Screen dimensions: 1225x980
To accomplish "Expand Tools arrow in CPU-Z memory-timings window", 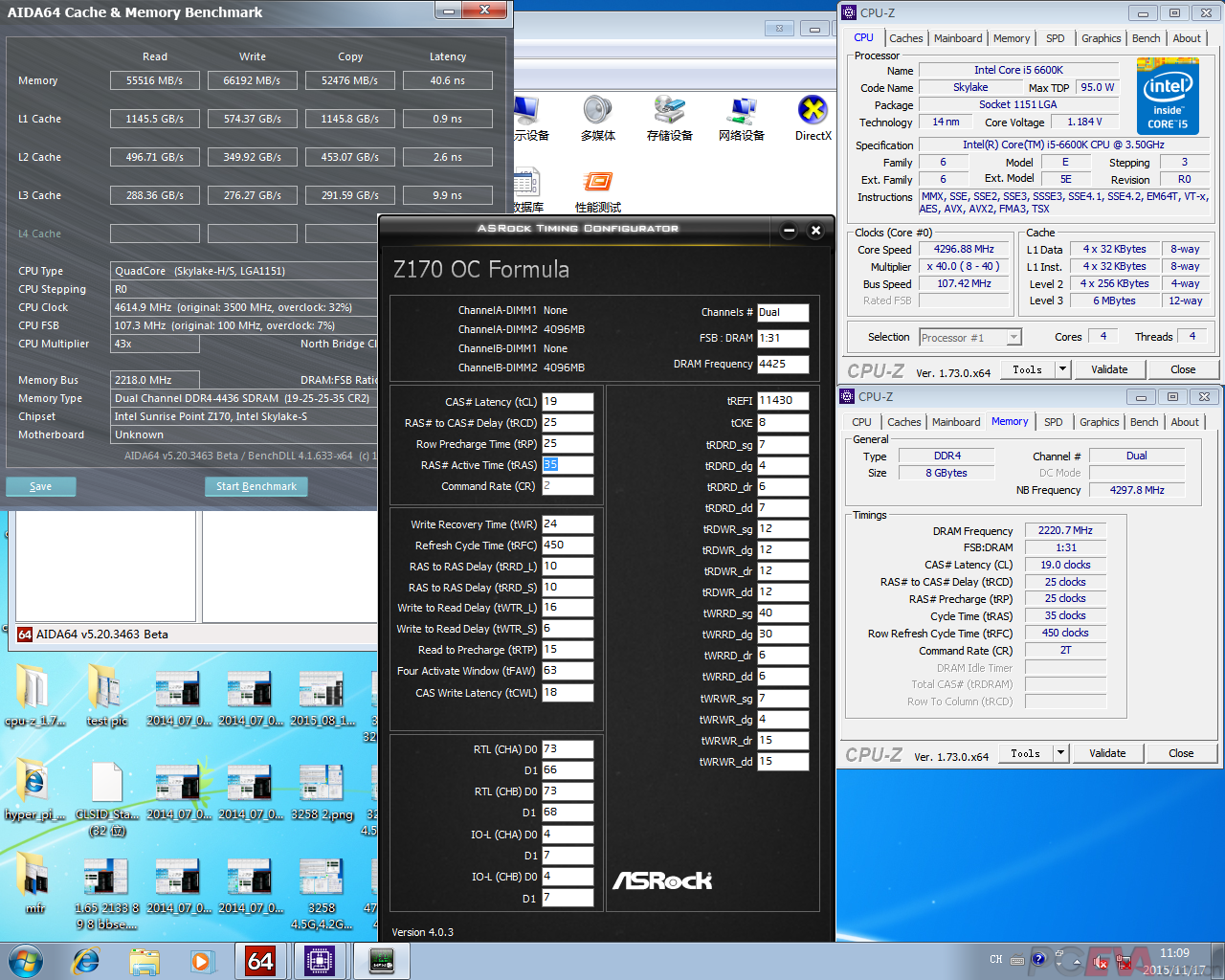I will click(x=1060, y=753).
